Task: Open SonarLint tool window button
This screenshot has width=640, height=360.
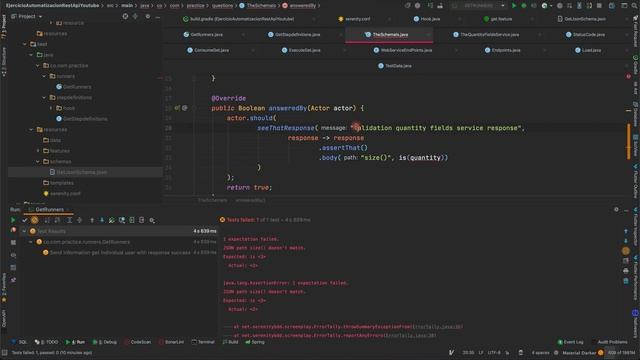Action: 171,342
